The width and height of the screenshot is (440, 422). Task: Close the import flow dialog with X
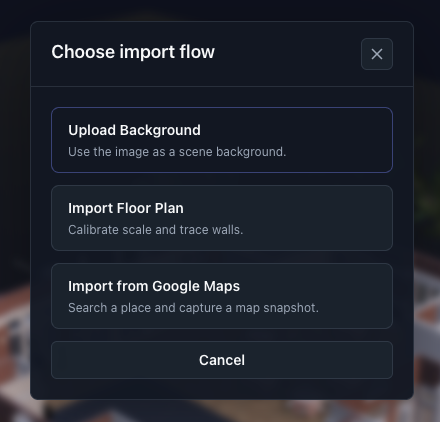tap(377, 54)
